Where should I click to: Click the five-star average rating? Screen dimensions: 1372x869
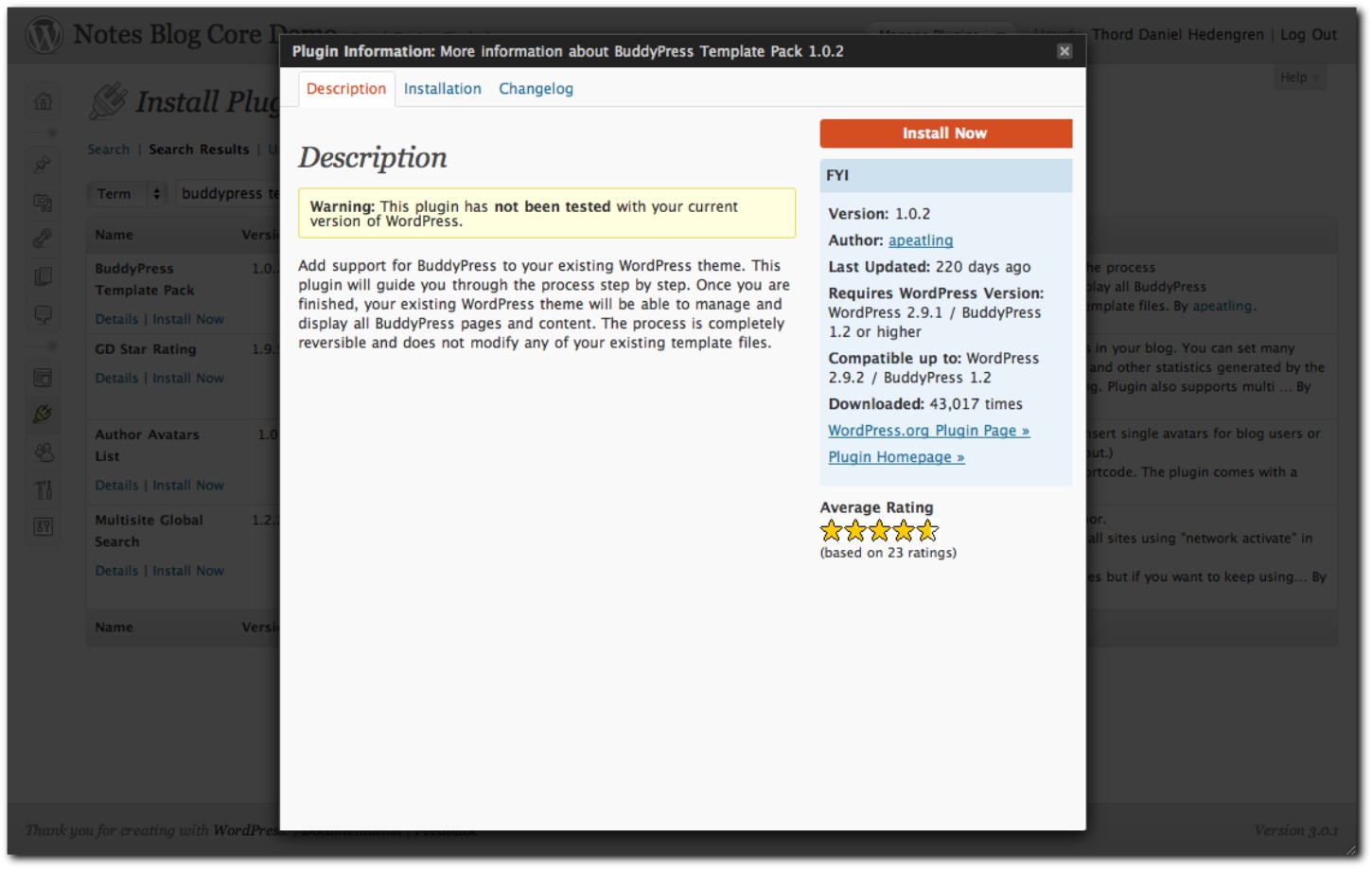pyautogui.click(x=879, y=530)
